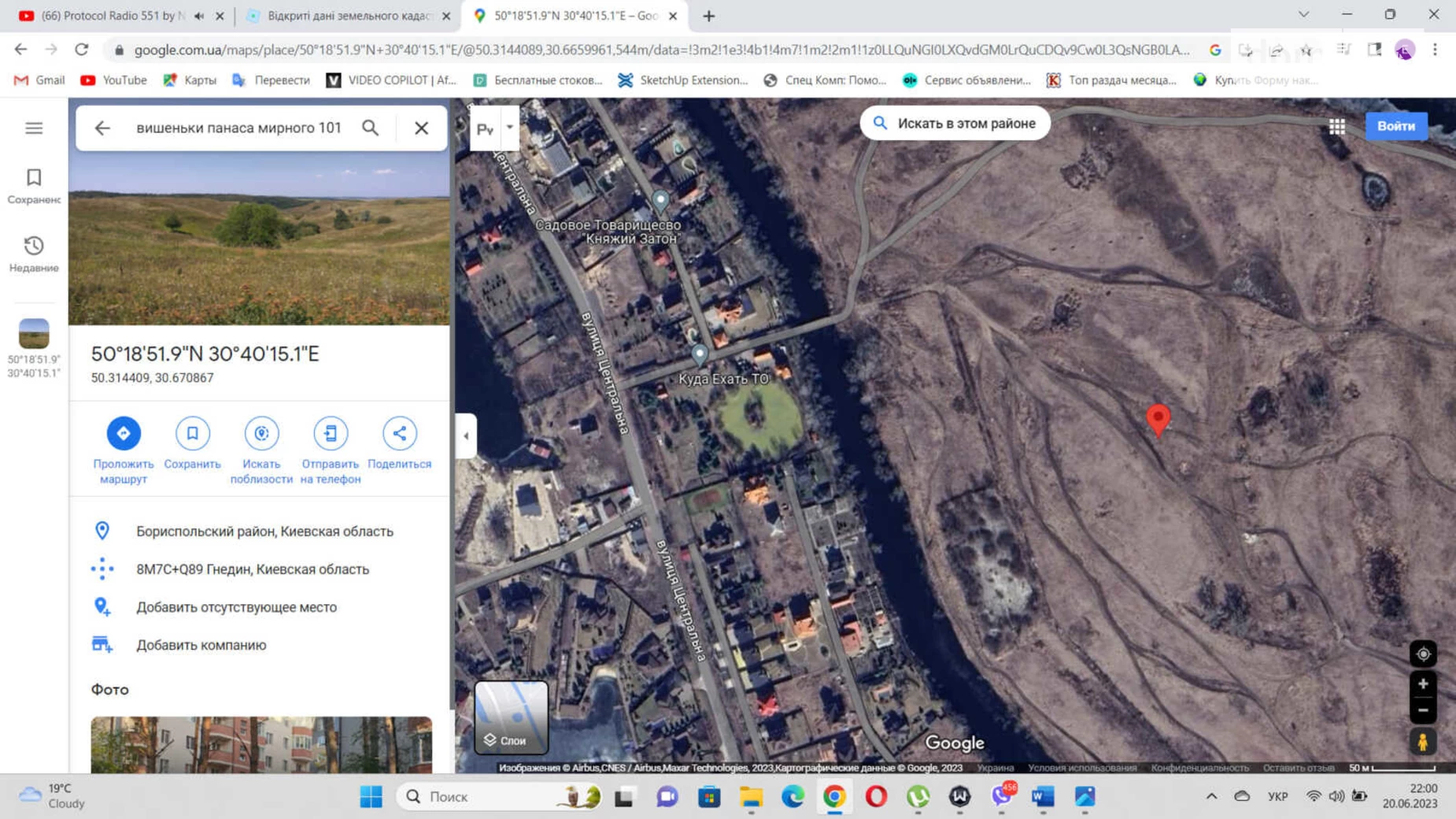Zoom in using the plus button

(x=1423, y=684)
